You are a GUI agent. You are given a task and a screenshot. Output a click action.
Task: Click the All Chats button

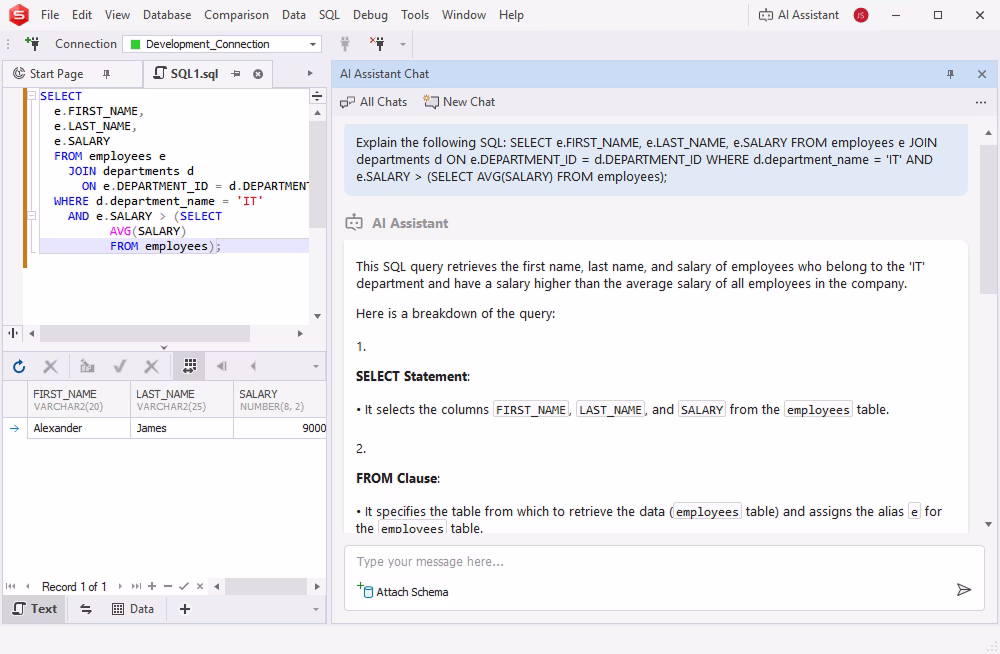tap(374, 102)
